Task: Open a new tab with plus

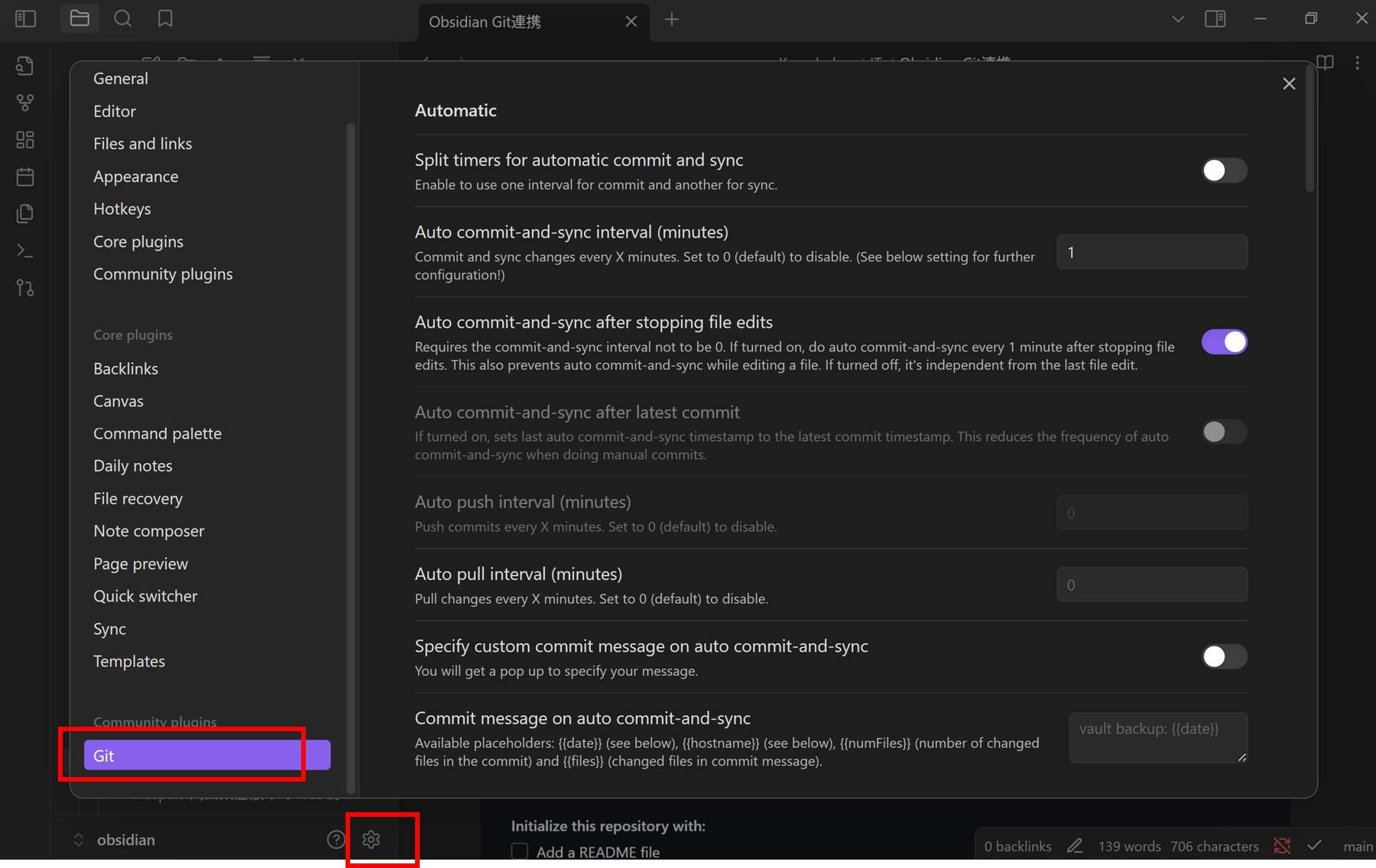Action: [x=671, y=20]
